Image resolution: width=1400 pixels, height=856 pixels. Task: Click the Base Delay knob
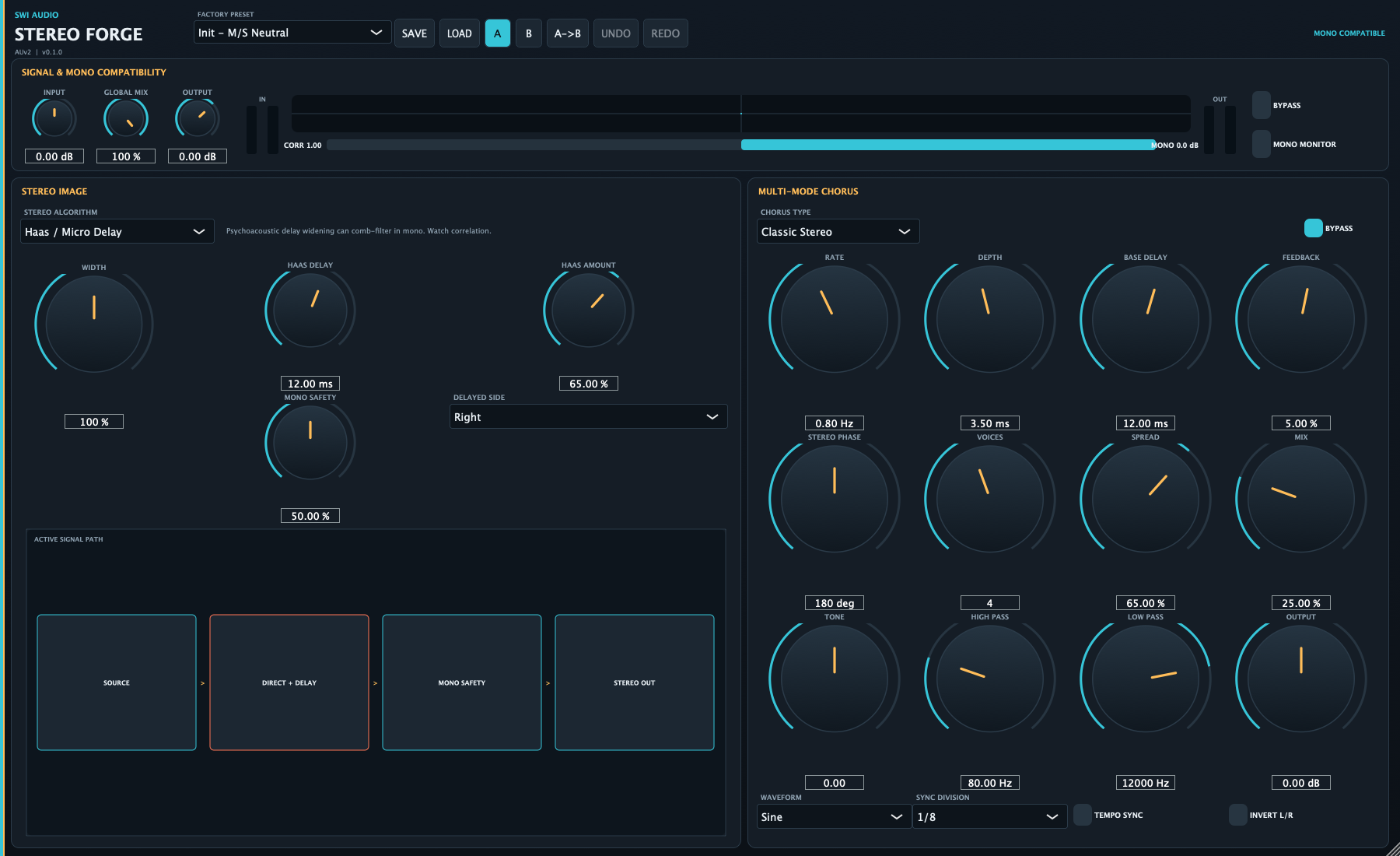point(1146,319)
